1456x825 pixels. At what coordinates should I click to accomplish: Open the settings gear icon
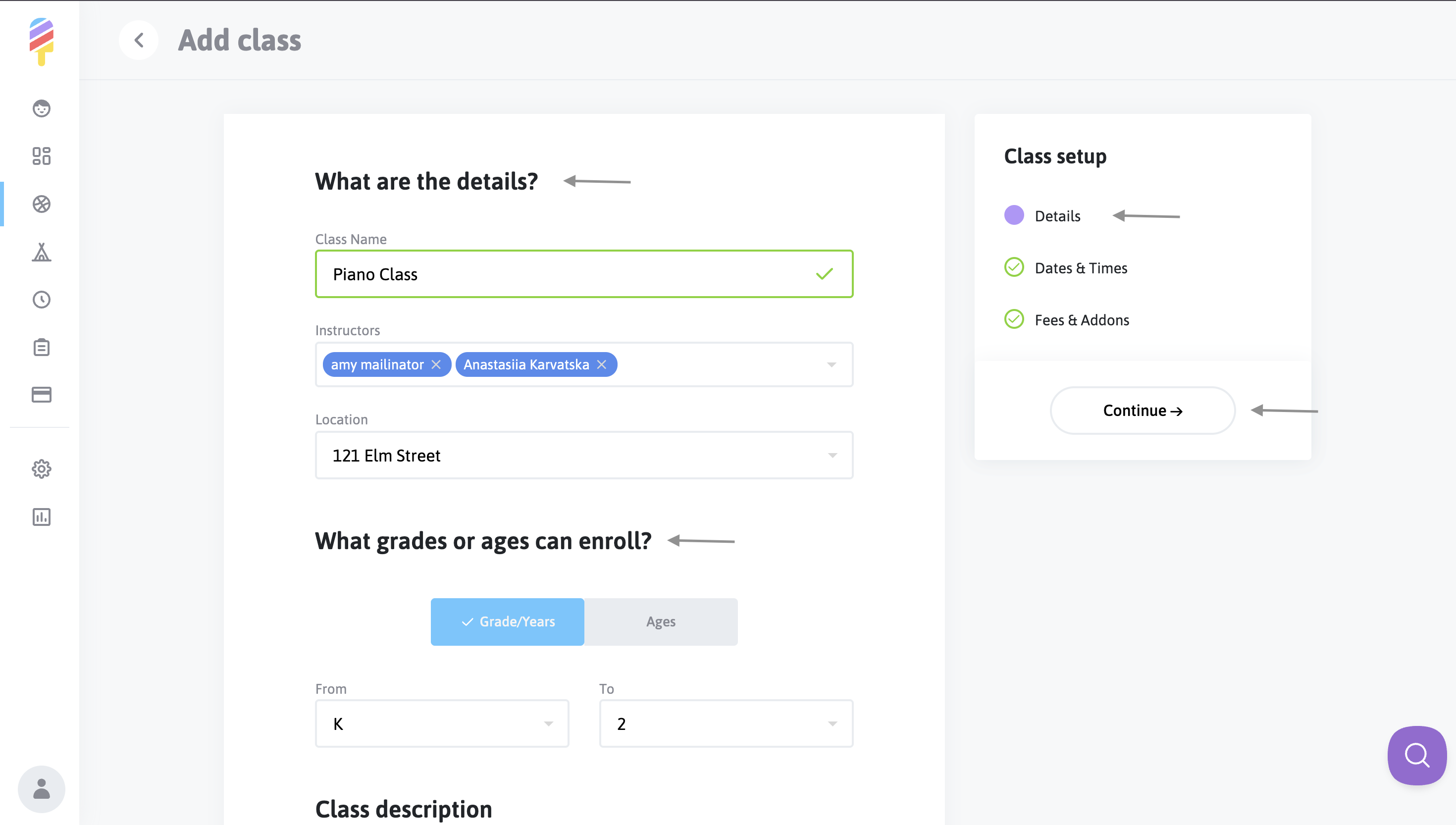(42, 468)
